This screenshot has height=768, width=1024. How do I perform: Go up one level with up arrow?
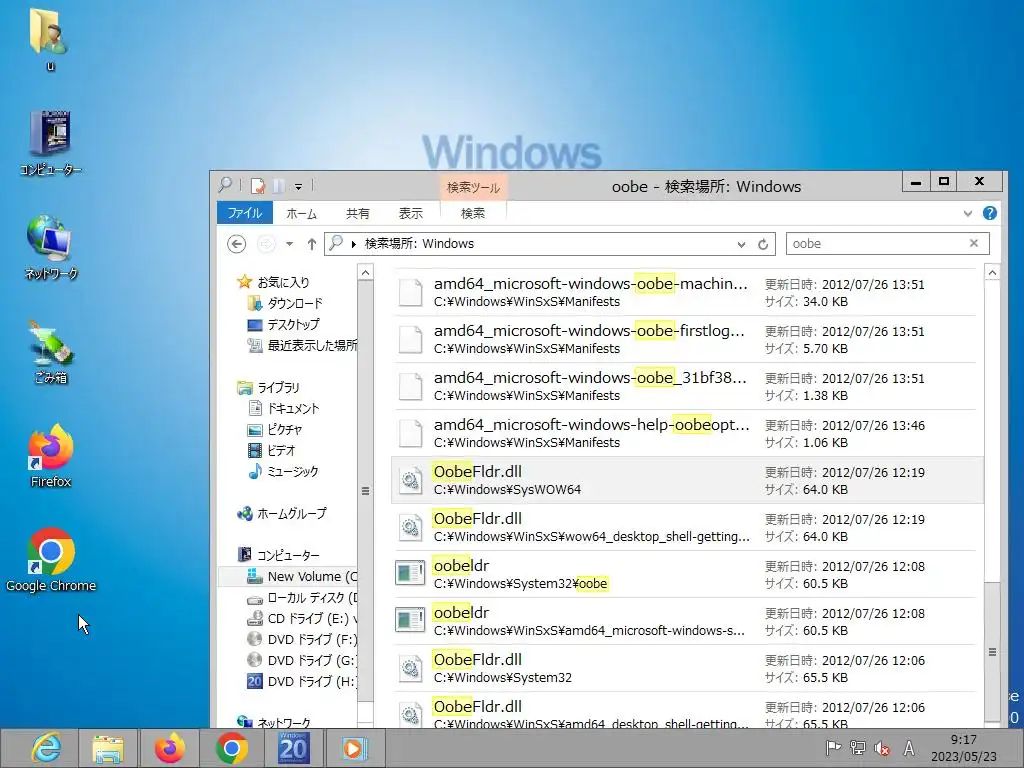click(x=312, y=244)
